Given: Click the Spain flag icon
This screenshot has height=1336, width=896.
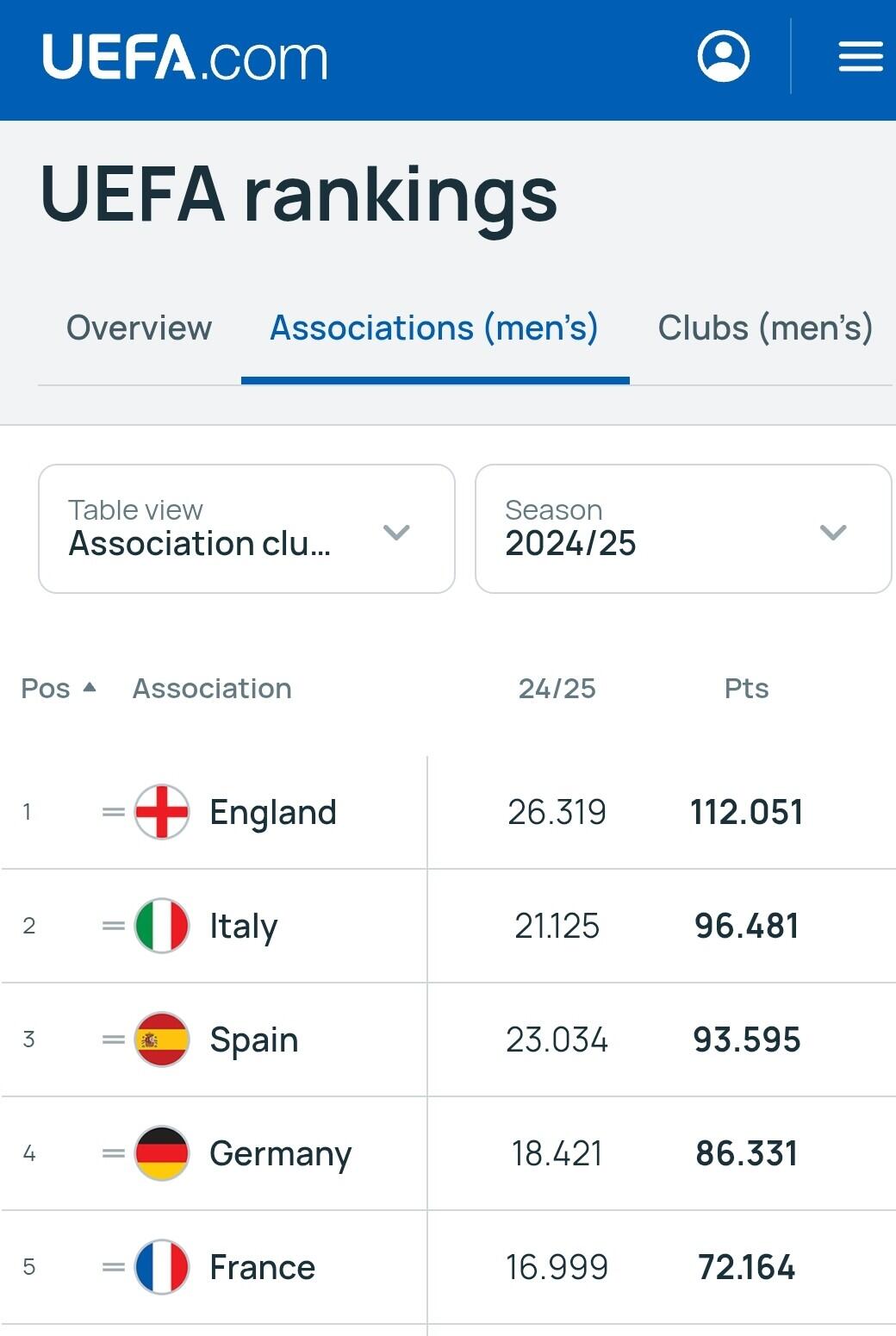Looking at the screenshot, I should point(162,1039).
